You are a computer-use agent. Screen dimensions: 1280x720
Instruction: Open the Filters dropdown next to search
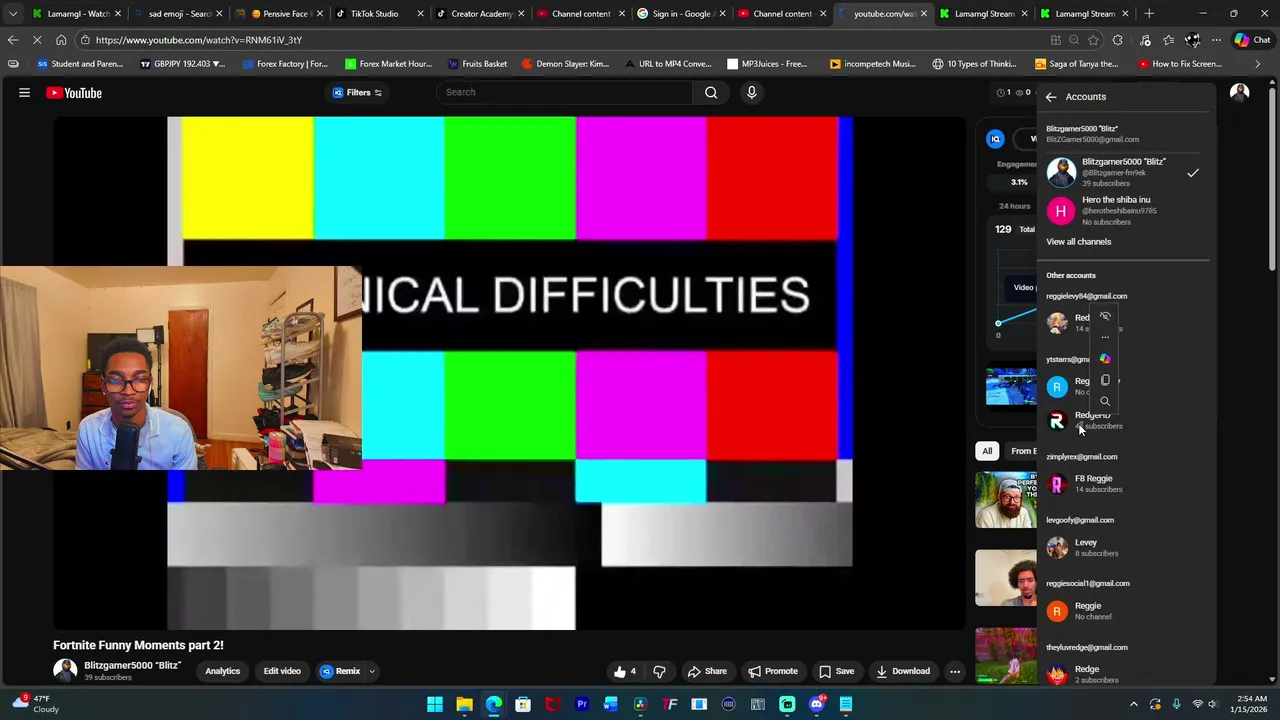(357, 92)
